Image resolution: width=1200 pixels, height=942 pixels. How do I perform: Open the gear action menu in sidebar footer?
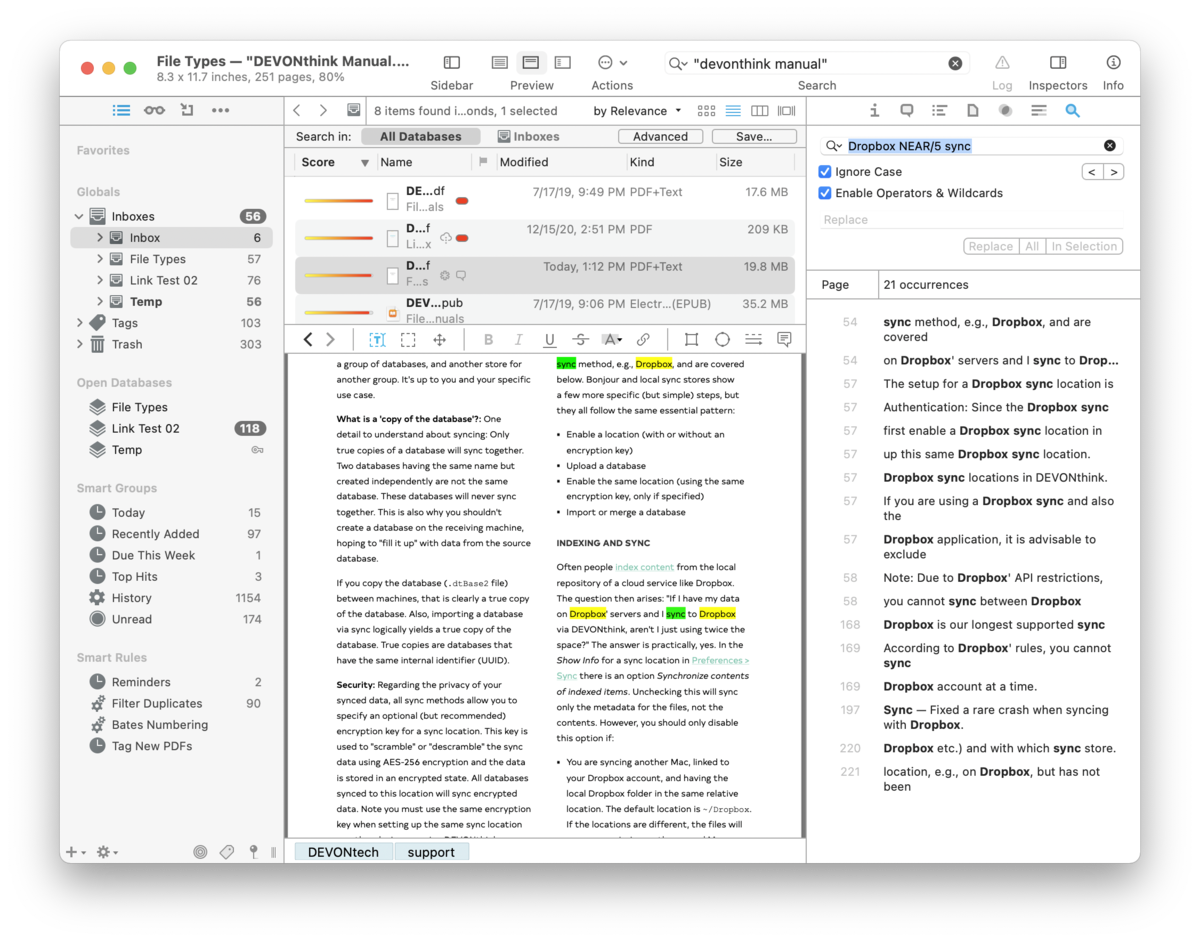tap(106, 852)
